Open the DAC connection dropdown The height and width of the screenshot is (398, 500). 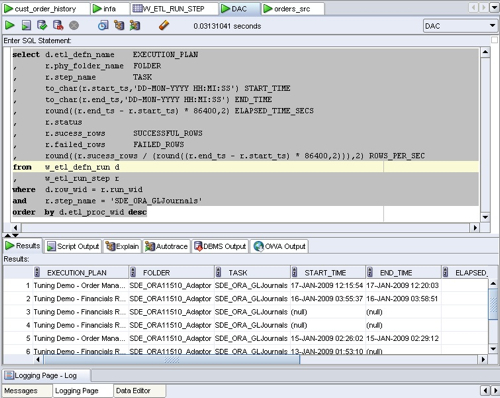coord(460,26)
